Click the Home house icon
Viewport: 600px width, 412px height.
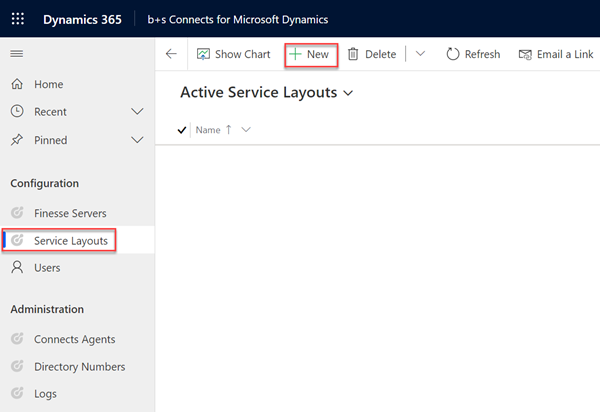(x=17, y=84)
